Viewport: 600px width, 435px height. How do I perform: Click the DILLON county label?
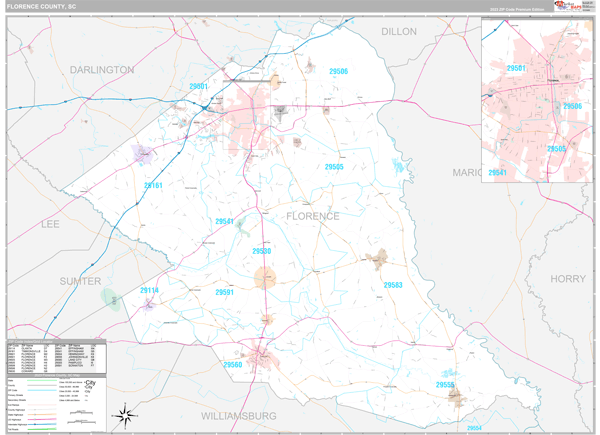click(x=398, y=32)
